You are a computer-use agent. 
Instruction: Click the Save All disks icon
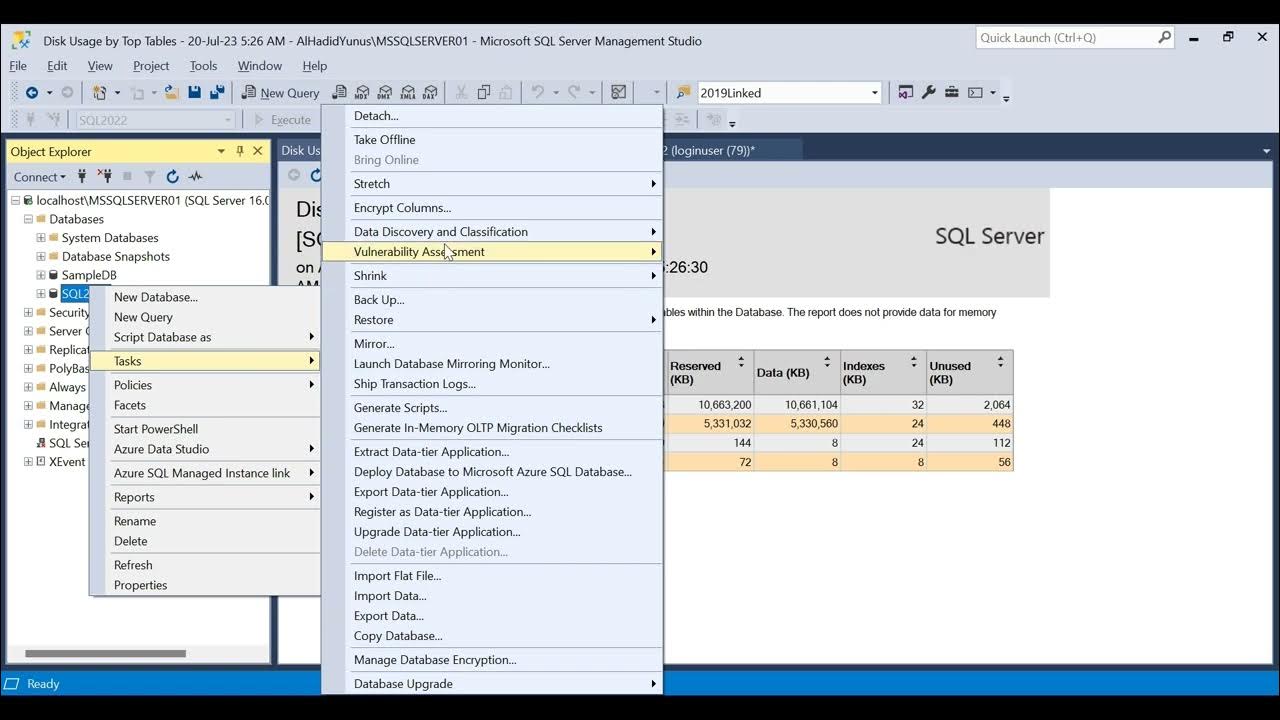pyautogui.click(x=216, y=93)
